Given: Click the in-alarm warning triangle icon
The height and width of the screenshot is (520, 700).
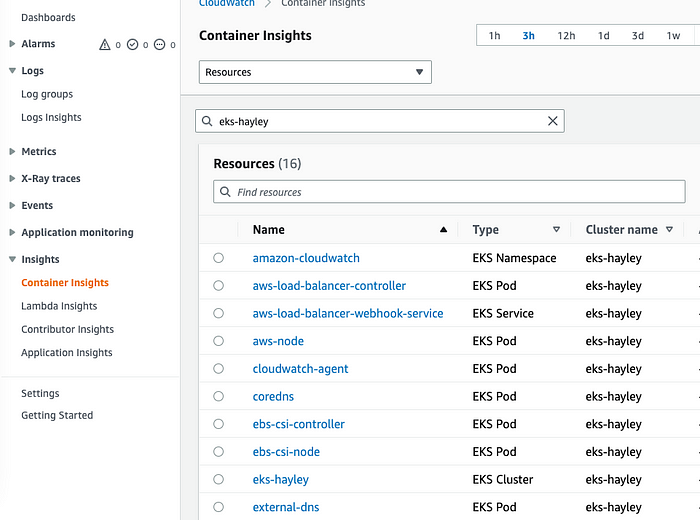Looking at the screenshot, I should click(x=104, y=44).
